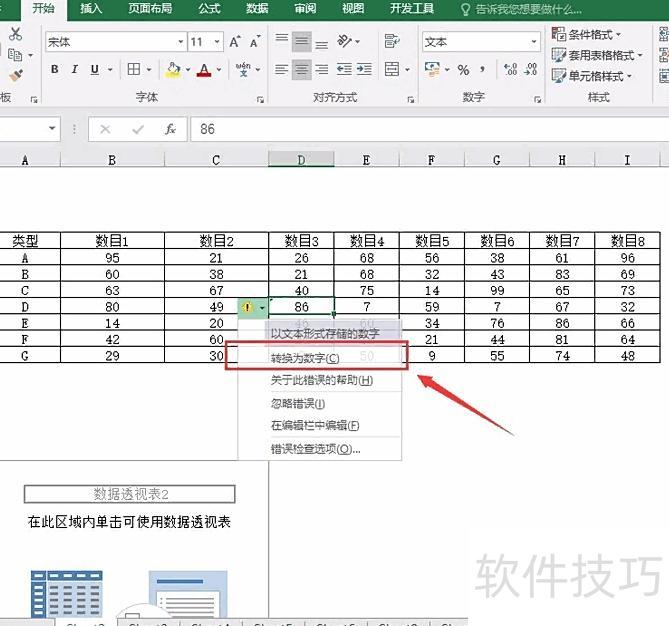Click decrease decimal icon
The image size is (669, 626).
530,69
